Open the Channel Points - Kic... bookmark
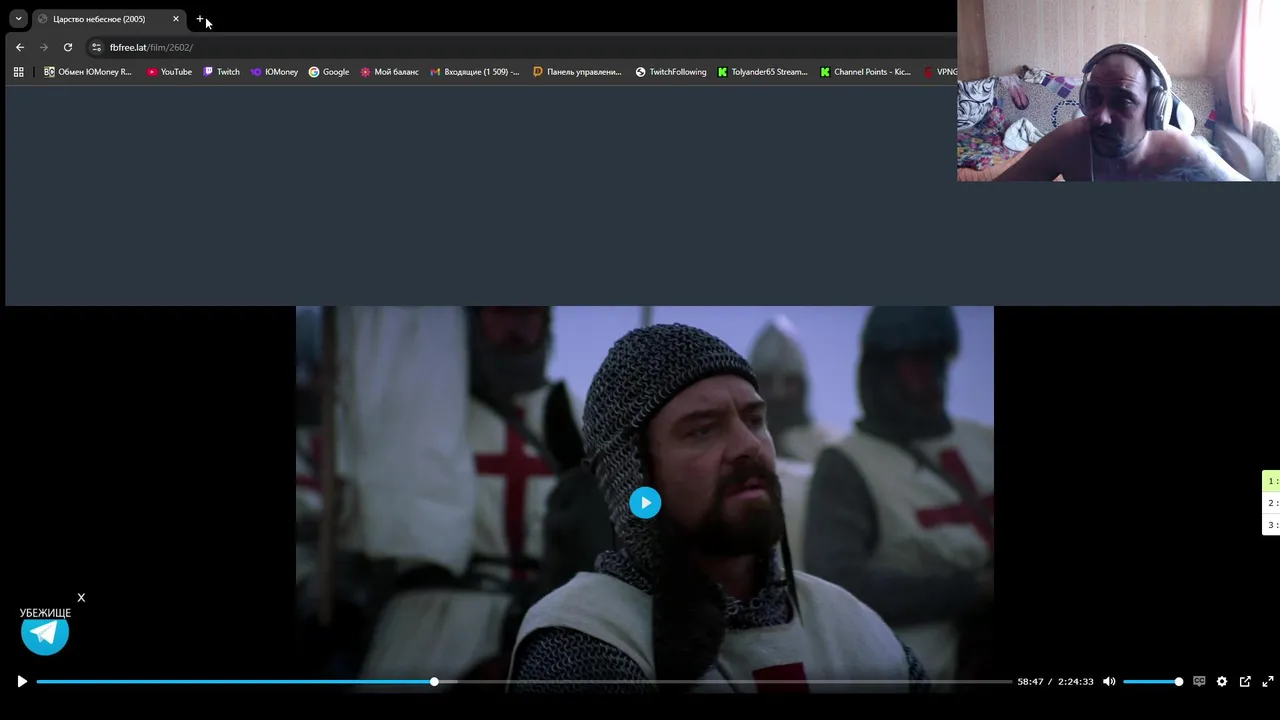Viewport: 1280px width, 720px height. coord(865,72)
